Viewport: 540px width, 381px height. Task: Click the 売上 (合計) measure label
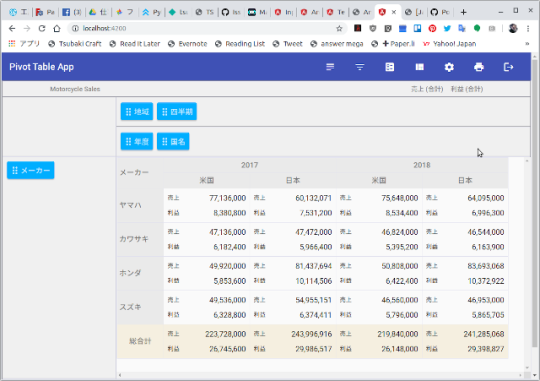(427, 89)
